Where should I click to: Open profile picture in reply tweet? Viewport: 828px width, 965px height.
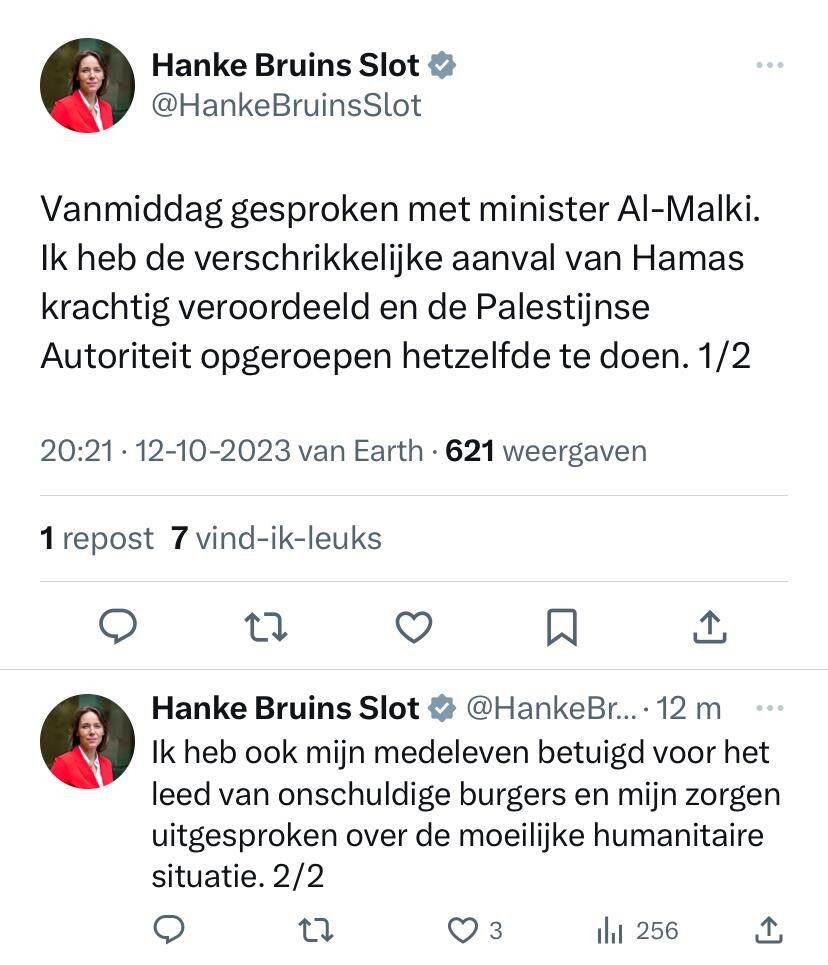coord(87,741)
